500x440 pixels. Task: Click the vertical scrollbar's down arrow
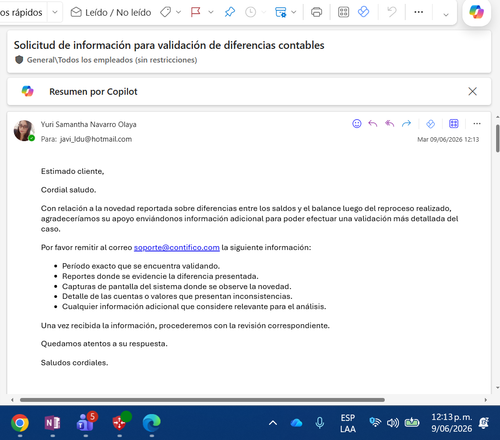(498, 388)
